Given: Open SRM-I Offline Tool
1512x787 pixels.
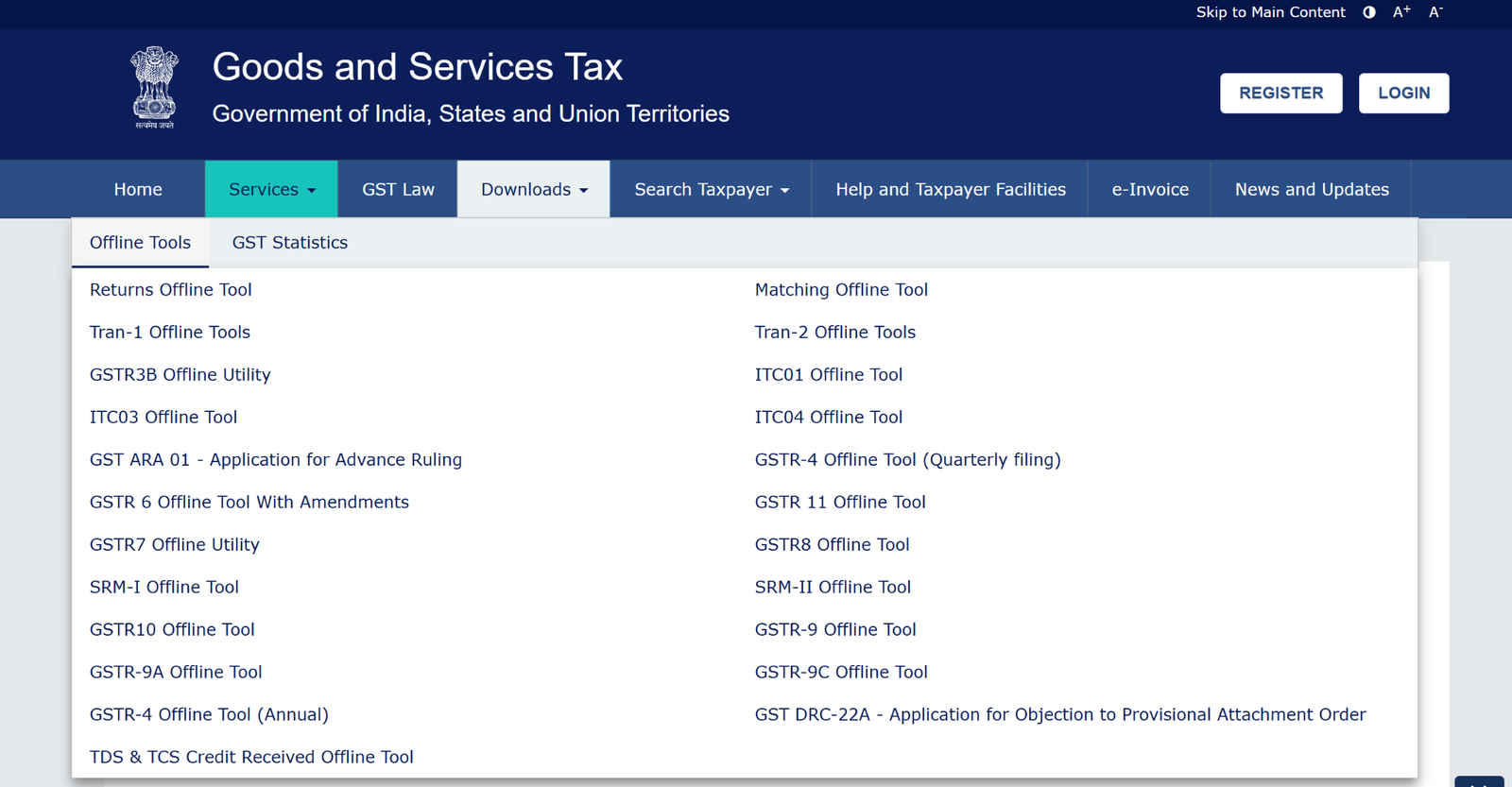Looking at the screenshot, I should (x=164, y=588).
